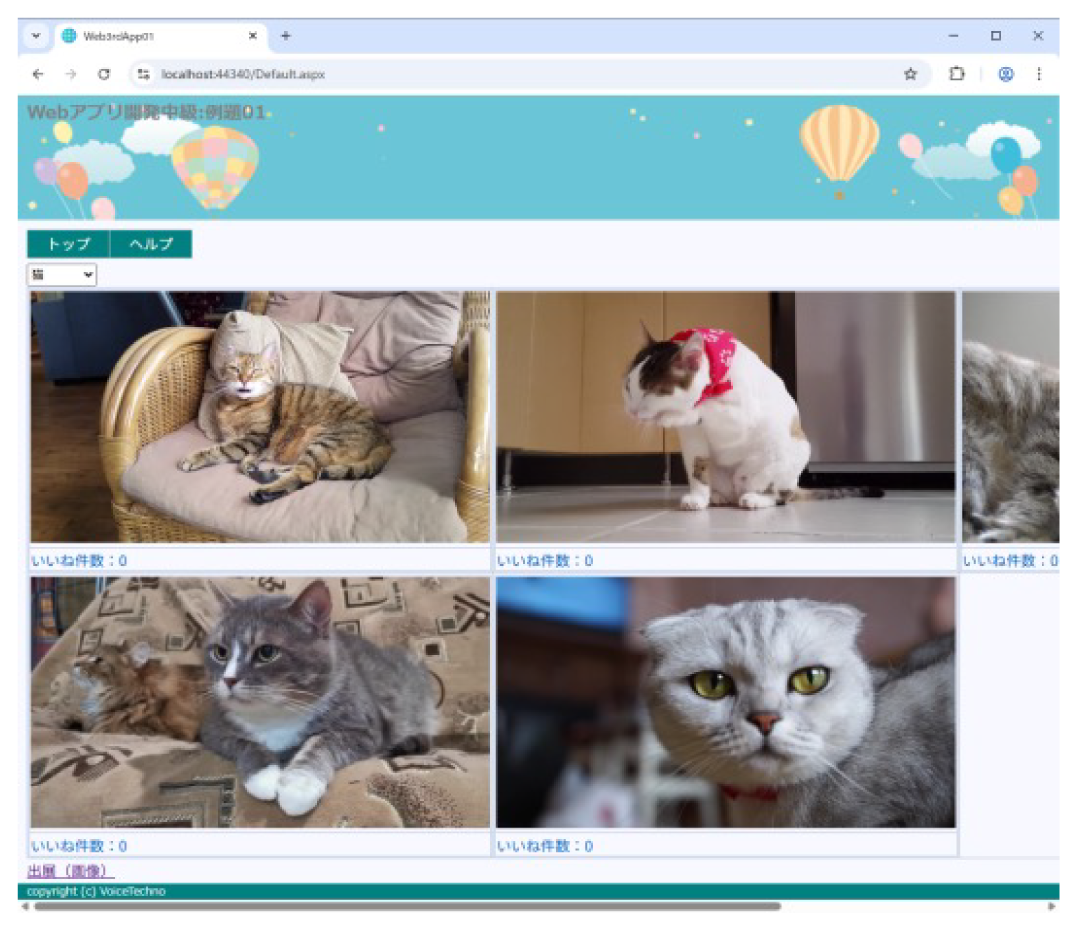Click the browser back arrow icon
The width and height of the screenshot is (1077, 931).
coord(38,74)
